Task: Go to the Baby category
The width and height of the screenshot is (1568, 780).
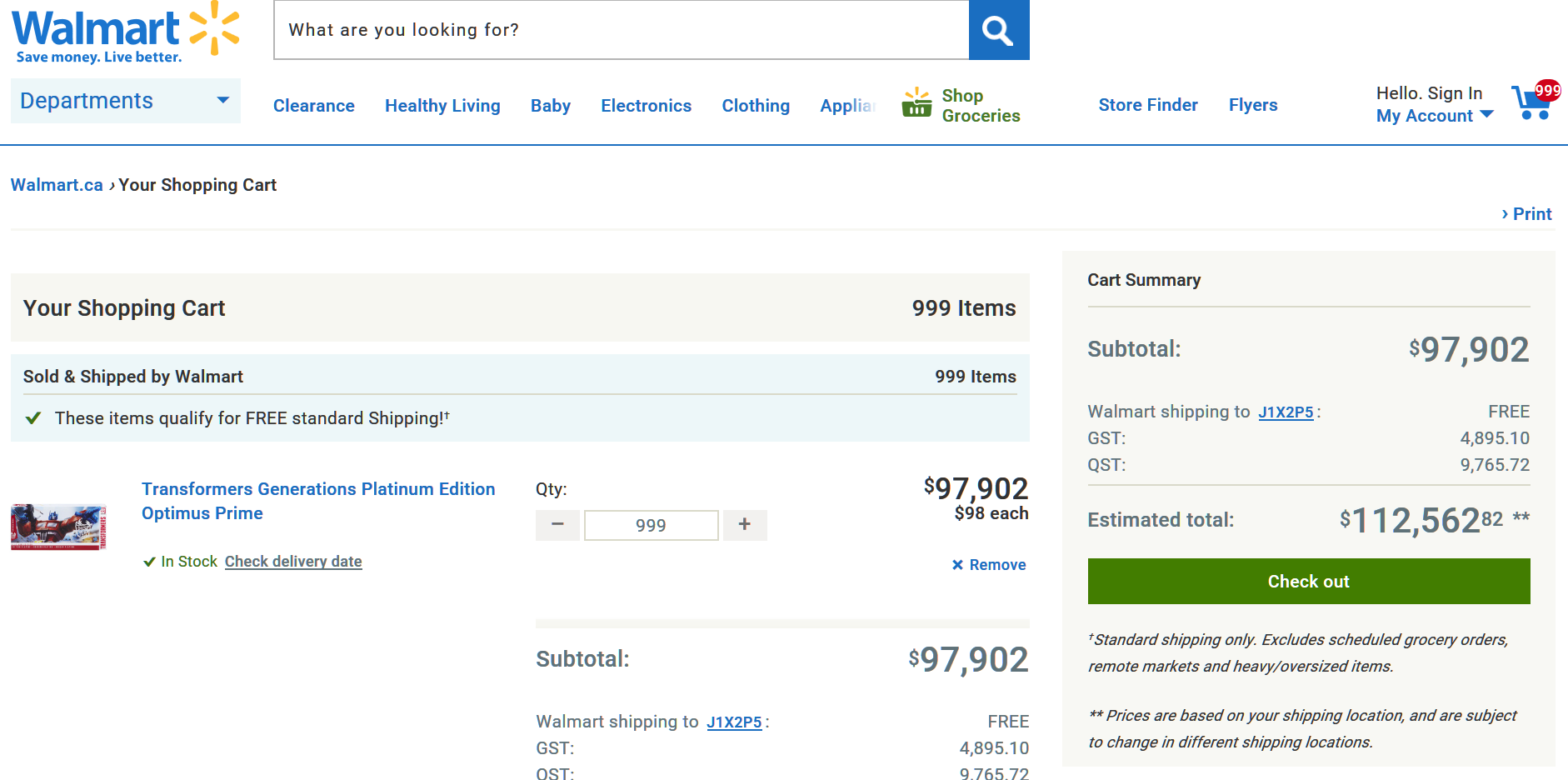Action: [x=551, y=106]
